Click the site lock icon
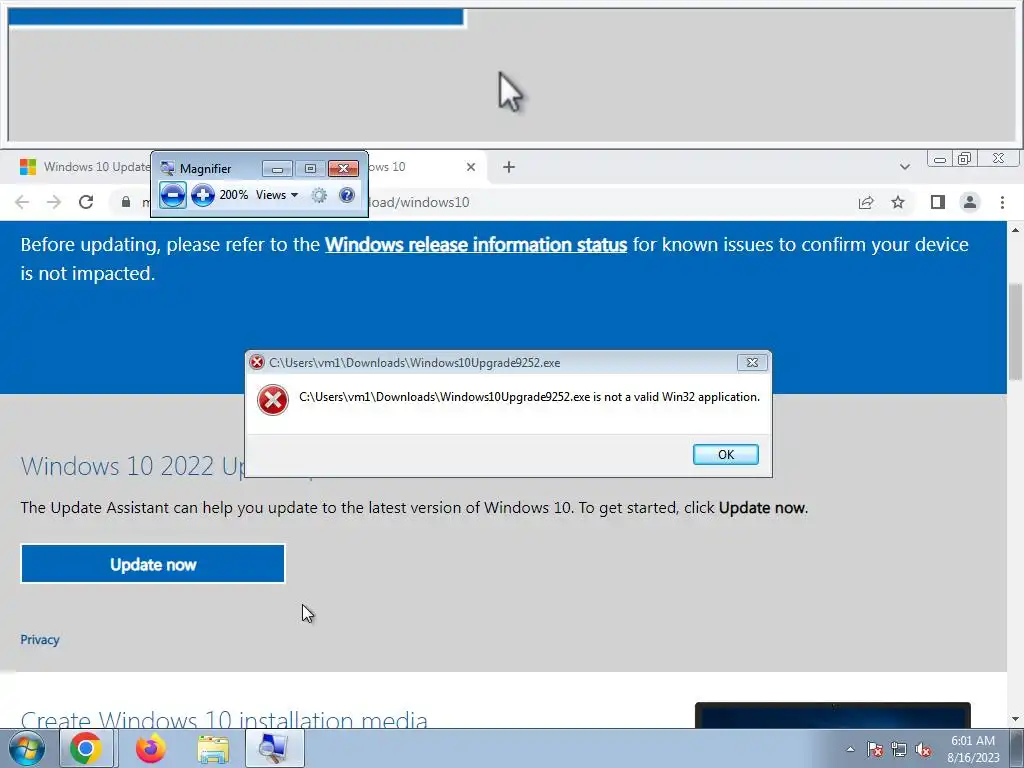Viewport: 1024px width, 768px height. tap(126, 202)
